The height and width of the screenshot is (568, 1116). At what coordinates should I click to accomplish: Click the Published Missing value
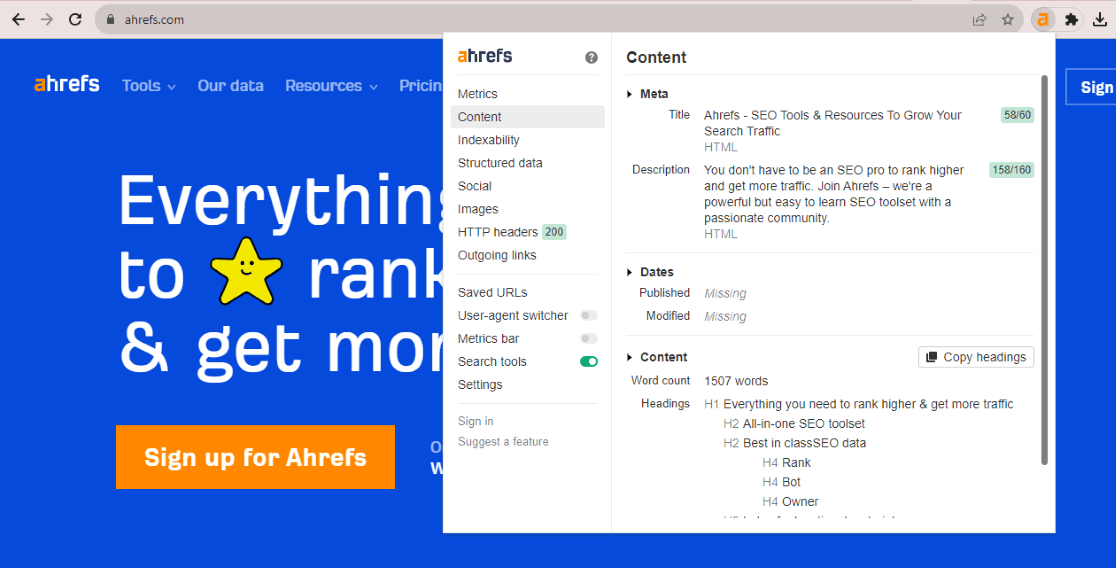725,293
